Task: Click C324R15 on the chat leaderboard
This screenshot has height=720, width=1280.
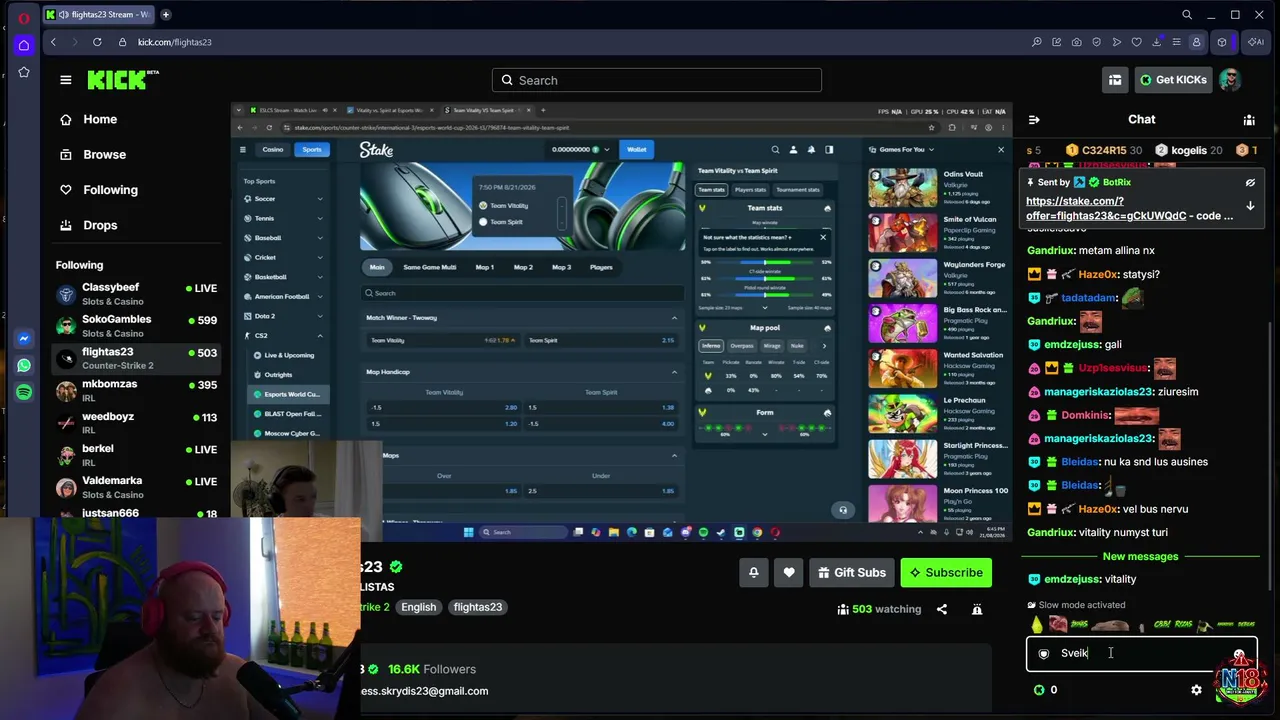Action: (1104, 150)
